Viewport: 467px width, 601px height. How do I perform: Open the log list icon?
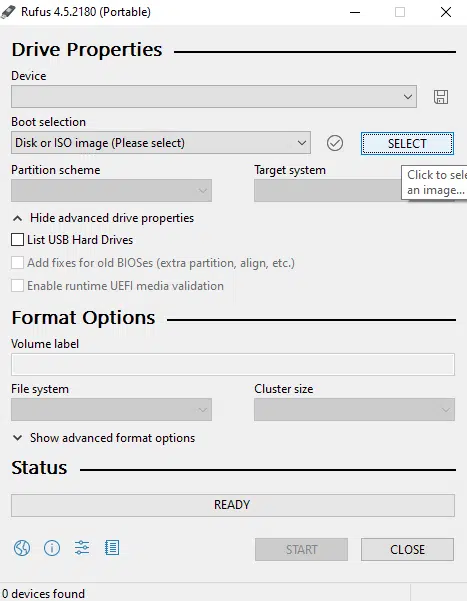click(x=112, y=548)
